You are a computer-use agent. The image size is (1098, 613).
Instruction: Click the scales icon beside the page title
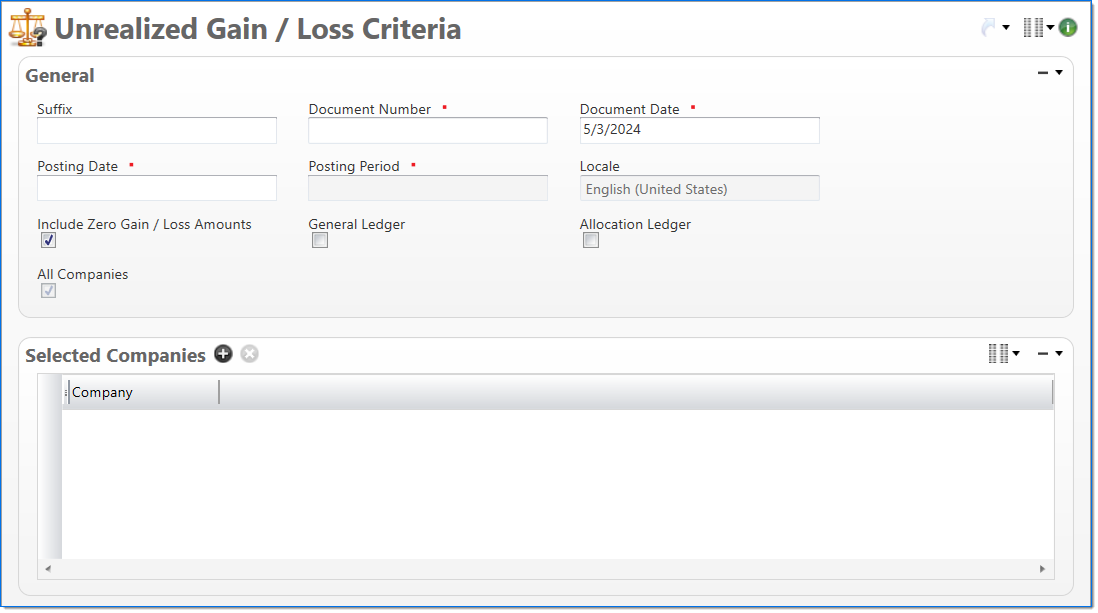tap(27, 29)
